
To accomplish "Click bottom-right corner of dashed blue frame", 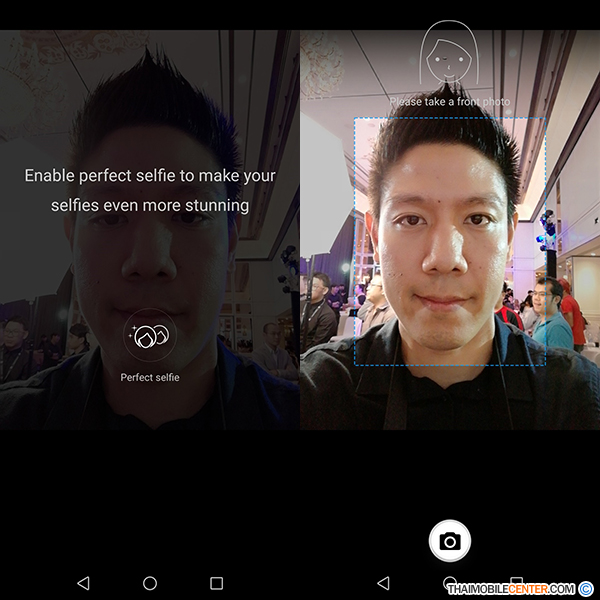I will pos(544,364).
